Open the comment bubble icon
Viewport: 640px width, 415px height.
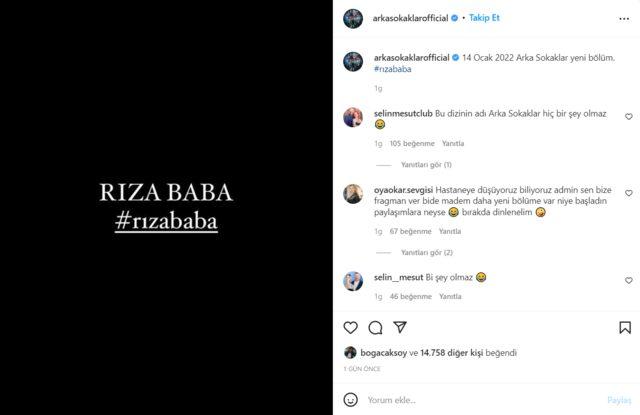point(375,327)
